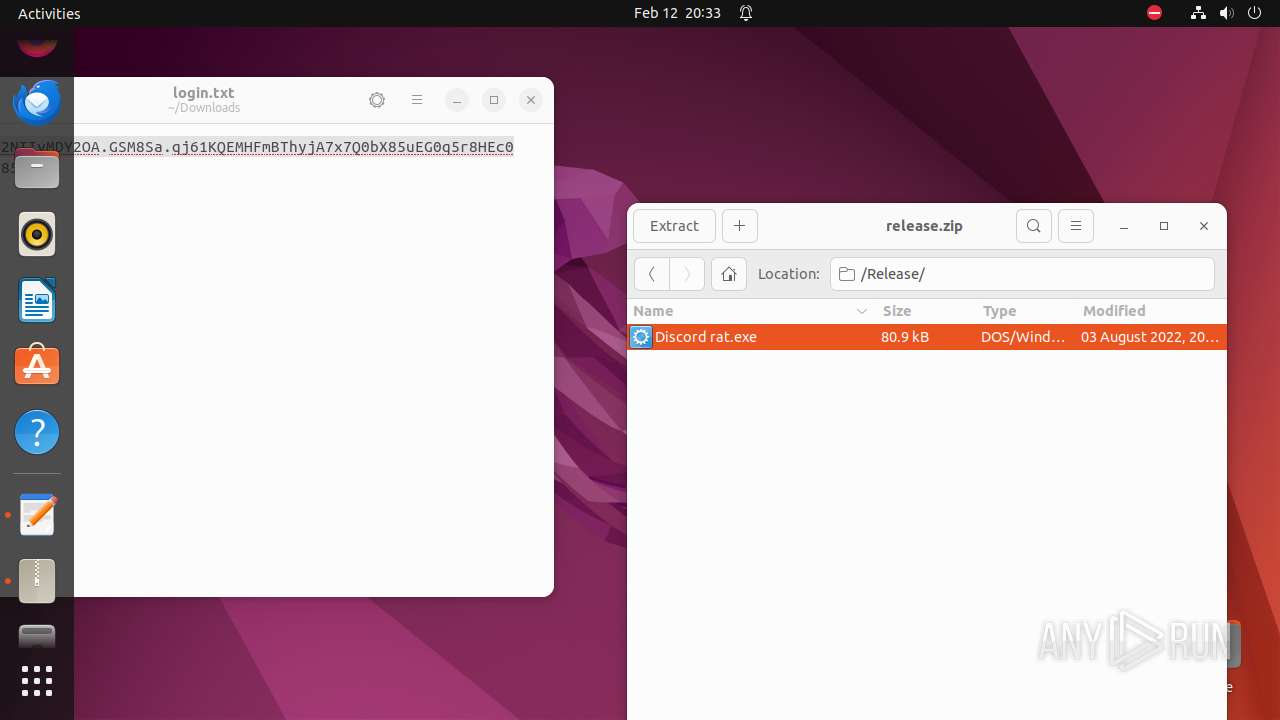Open text editor document settings gear
Viewport: 1280px width, 720px height.
tap(377, 100)
